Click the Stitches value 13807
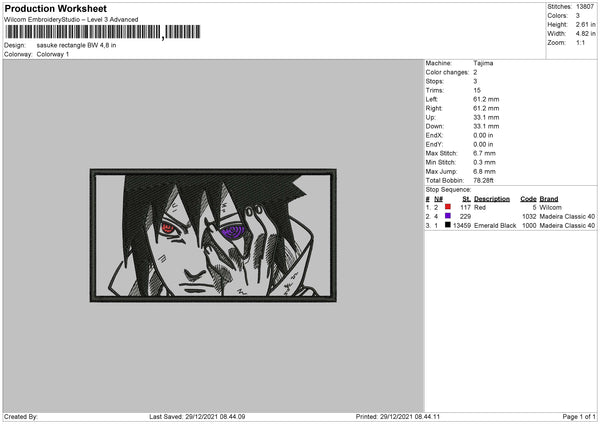This screenshot has width=600, height=424. (x=585, y=7)
